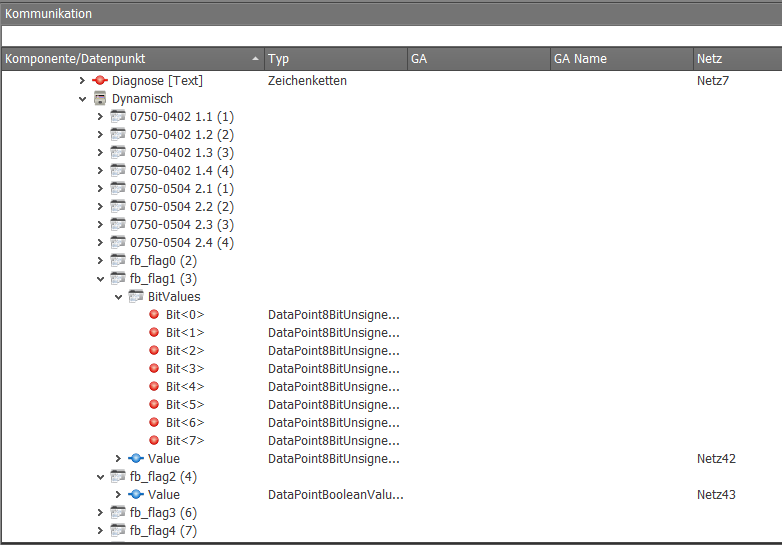Collapse the Dynamisch node
Screen dimensions: 782x545
[82, 99]
